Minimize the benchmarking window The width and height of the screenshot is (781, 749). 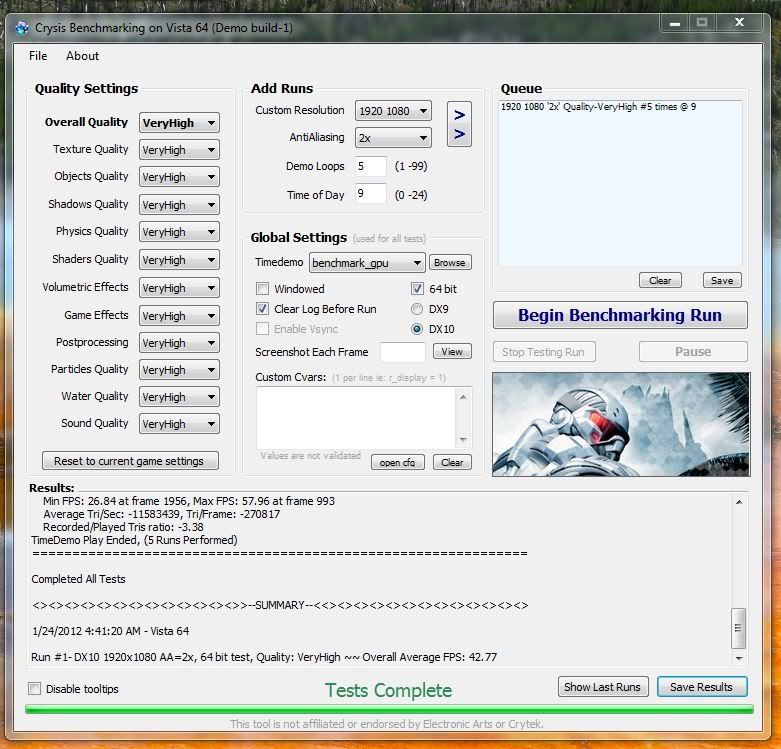pyautogui.click(x=675, y=23)
